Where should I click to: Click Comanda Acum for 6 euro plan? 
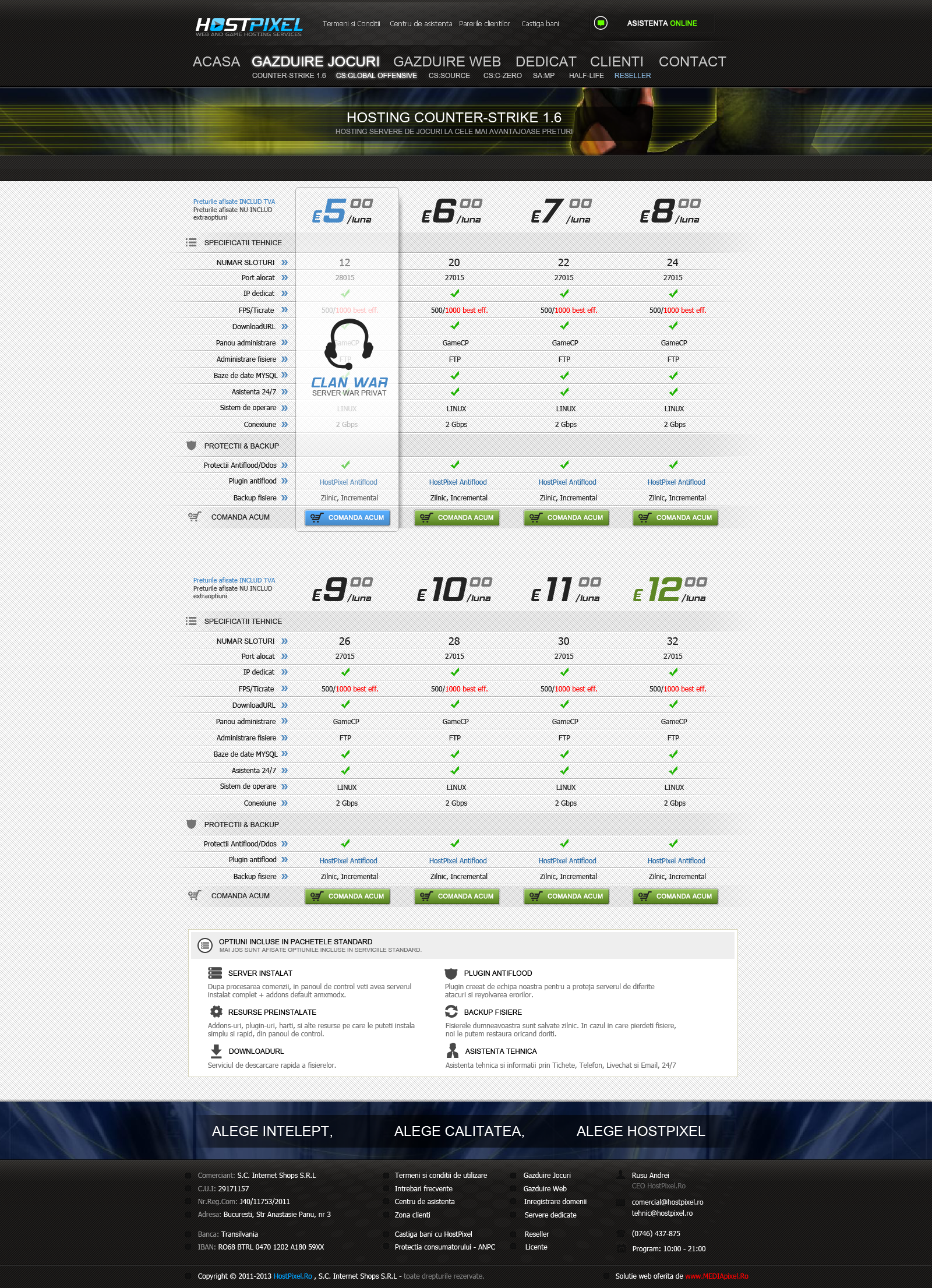pyautogui.click(x=457, y=517)
